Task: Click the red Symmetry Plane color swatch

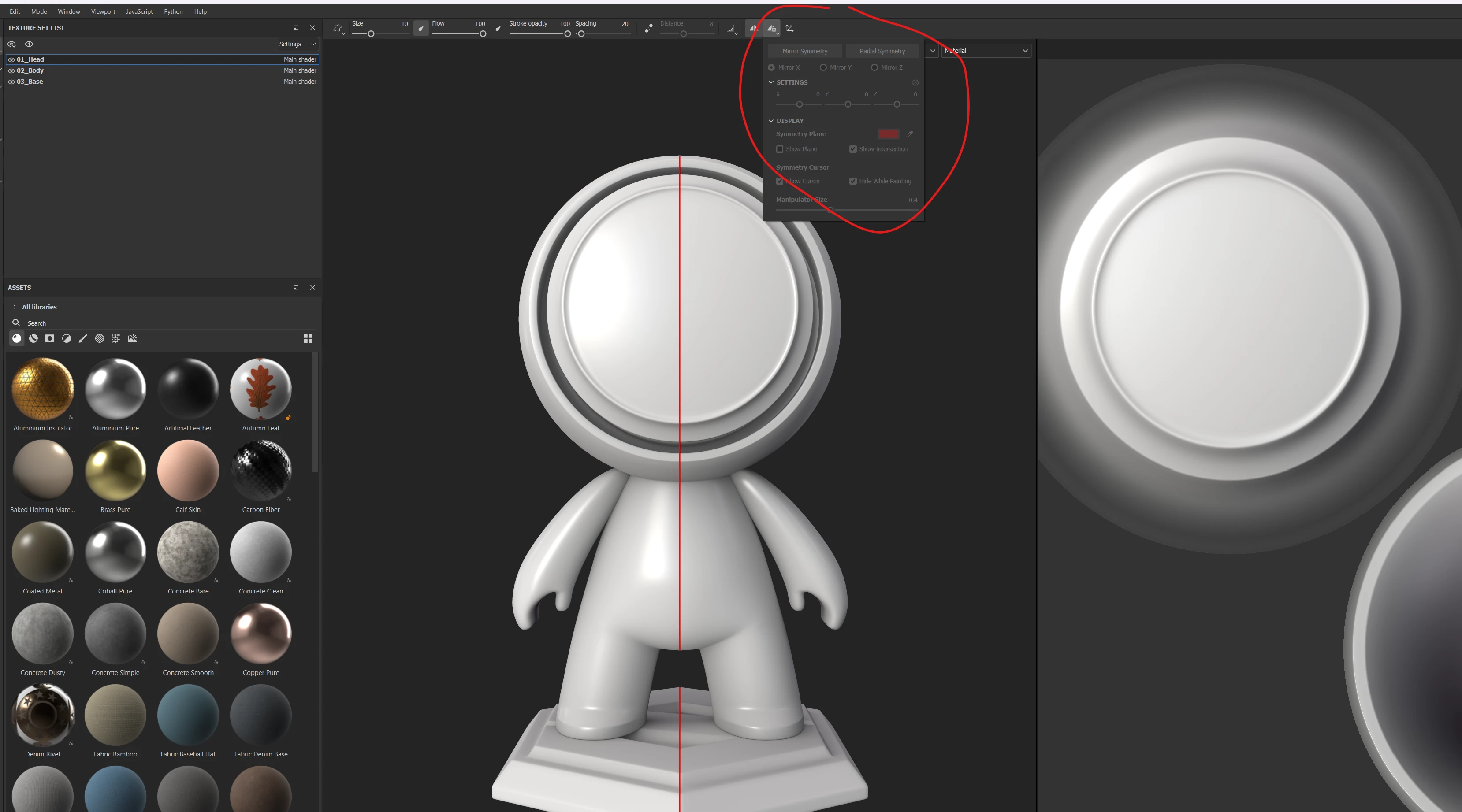Action: tap(888, 134)
